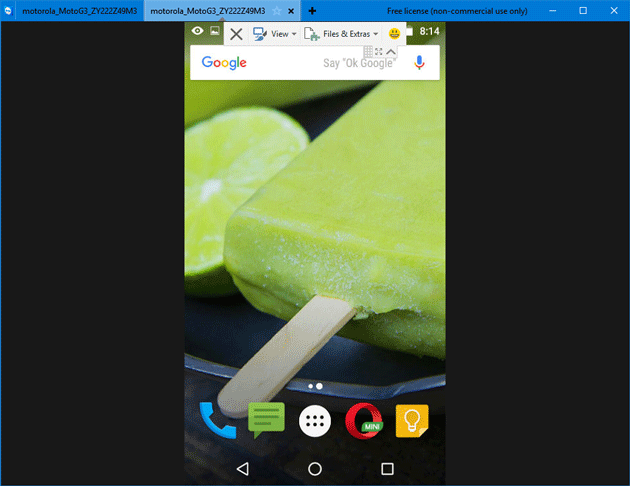630x486 pixels.
Task: Tap the Say "Ok Google" search field
Action: click(359, 63)
